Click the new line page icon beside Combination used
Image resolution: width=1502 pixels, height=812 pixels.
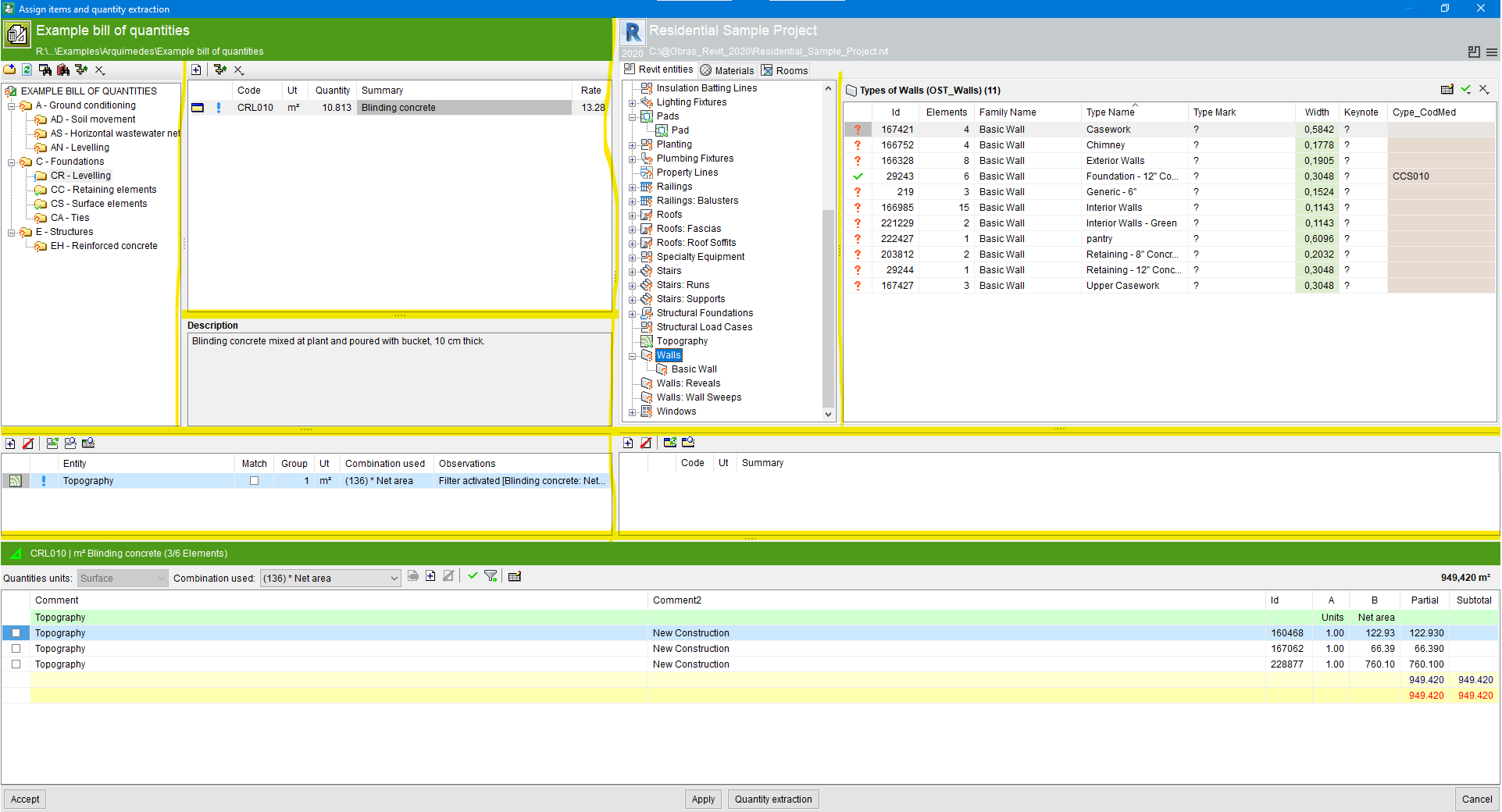tap(430, 576)
